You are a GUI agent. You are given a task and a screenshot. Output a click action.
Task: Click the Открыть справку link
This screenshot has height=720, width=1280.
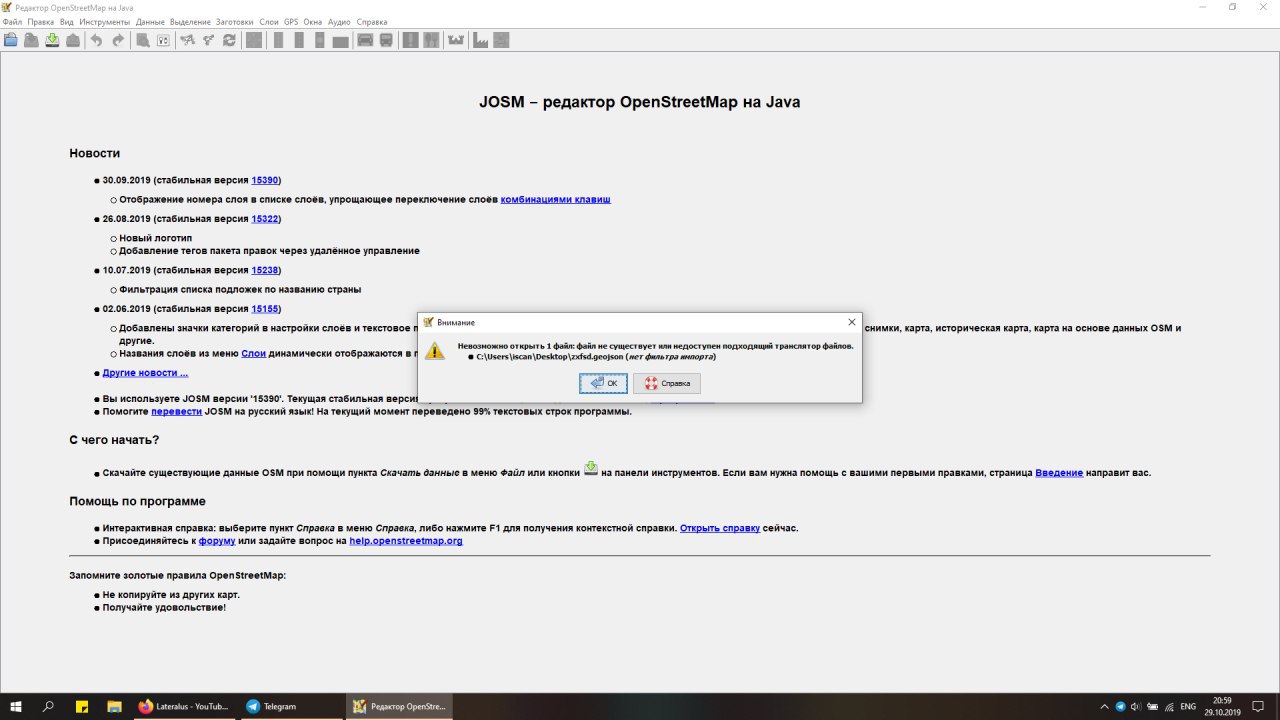[720, 528]
